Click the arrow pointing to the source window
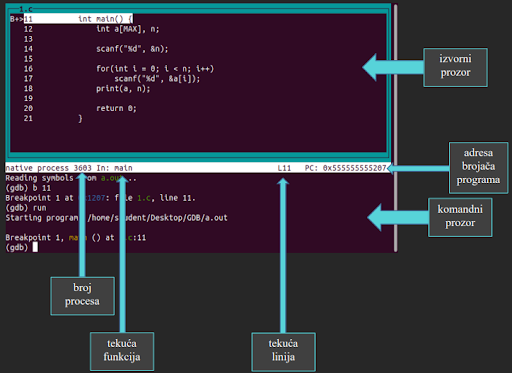Viewport: 512px width, 373px height. point(393,67)
